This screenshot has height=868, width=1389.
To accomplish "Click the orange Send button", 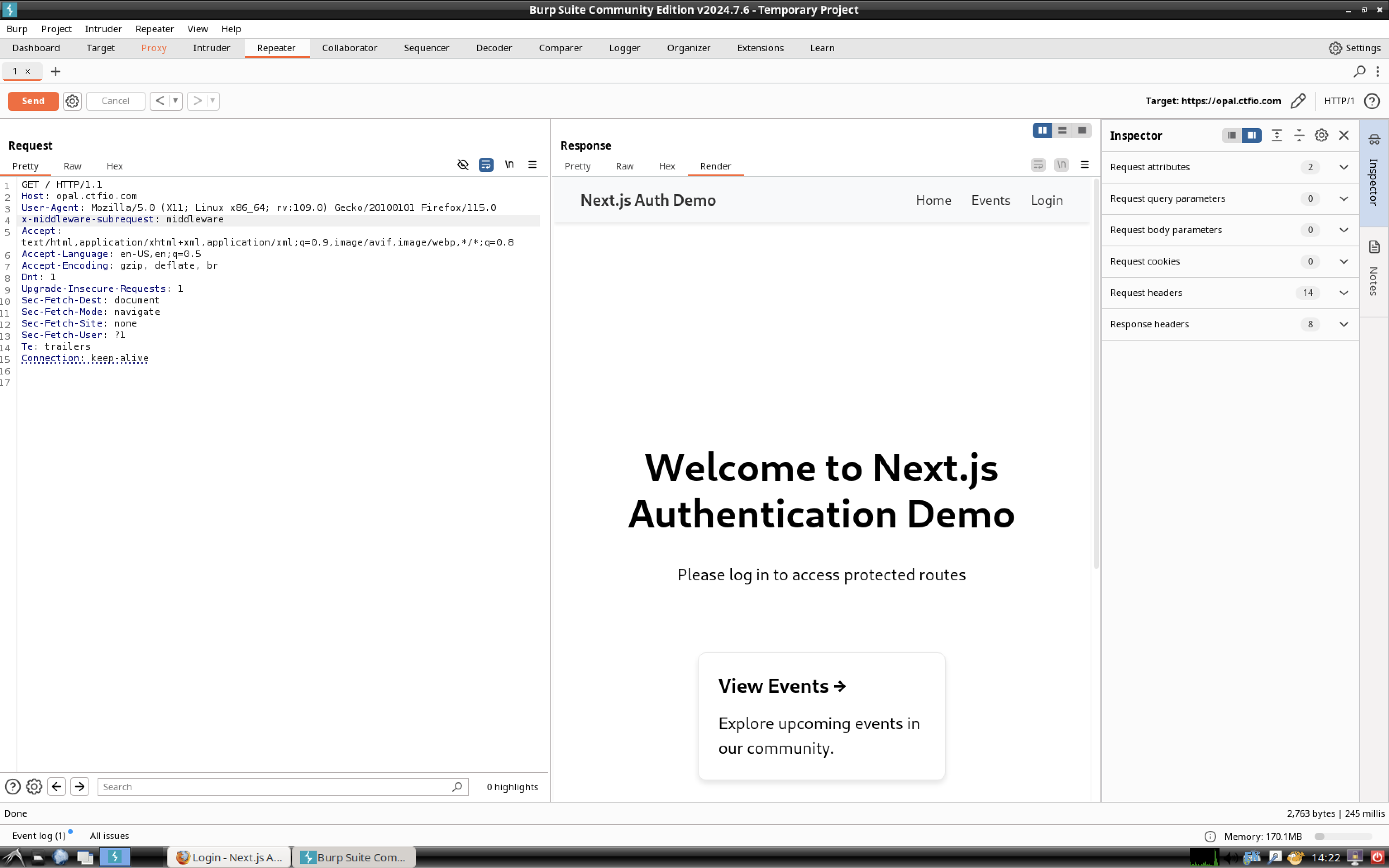I will coord(33,101).
